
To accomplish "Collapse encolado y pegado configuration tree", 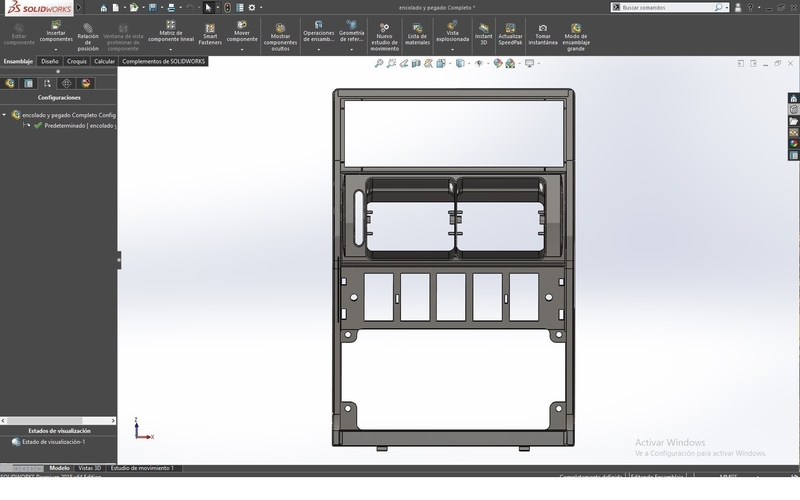I will coord(5,115).
